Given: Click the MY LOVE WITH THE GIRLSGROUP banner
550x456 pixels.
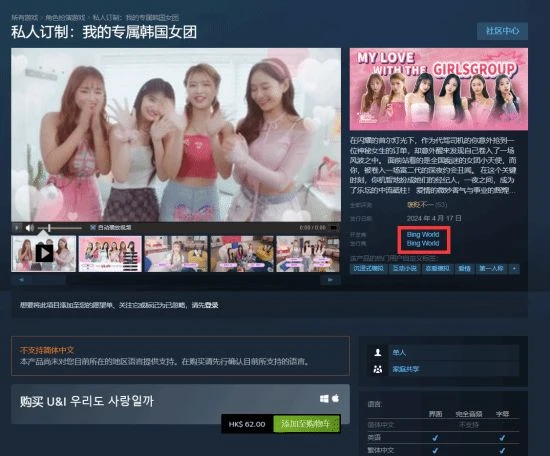Looking at the screenshot, I should coord(439,89).
